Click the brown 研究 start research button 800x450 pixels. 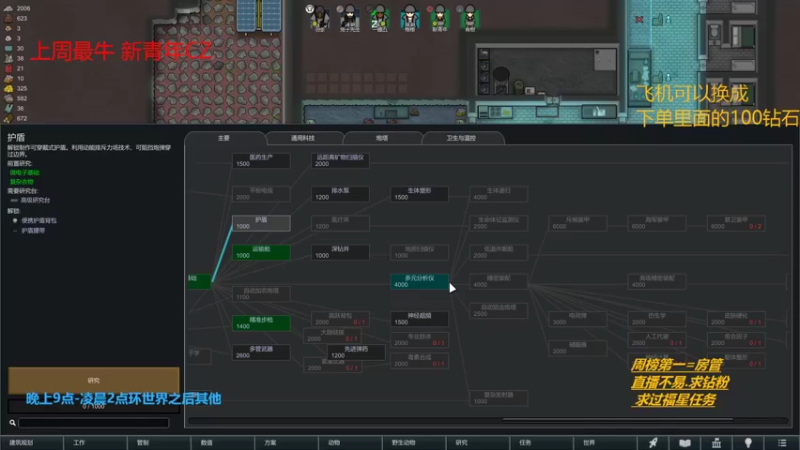[x=94, y=380]
